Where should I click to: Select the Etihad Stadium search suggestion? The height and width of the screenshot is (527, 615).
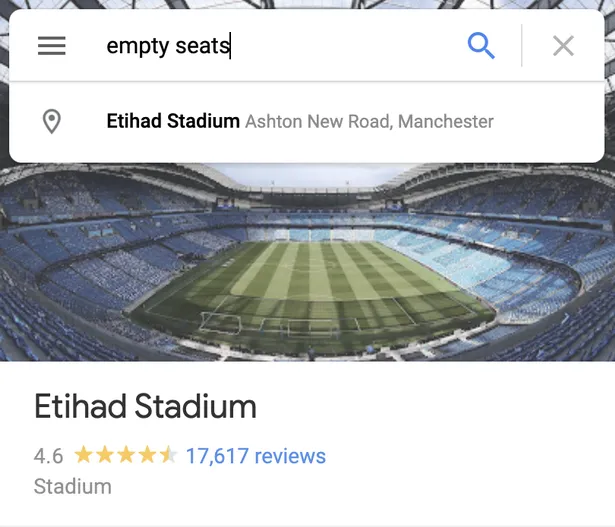[173, 122]
